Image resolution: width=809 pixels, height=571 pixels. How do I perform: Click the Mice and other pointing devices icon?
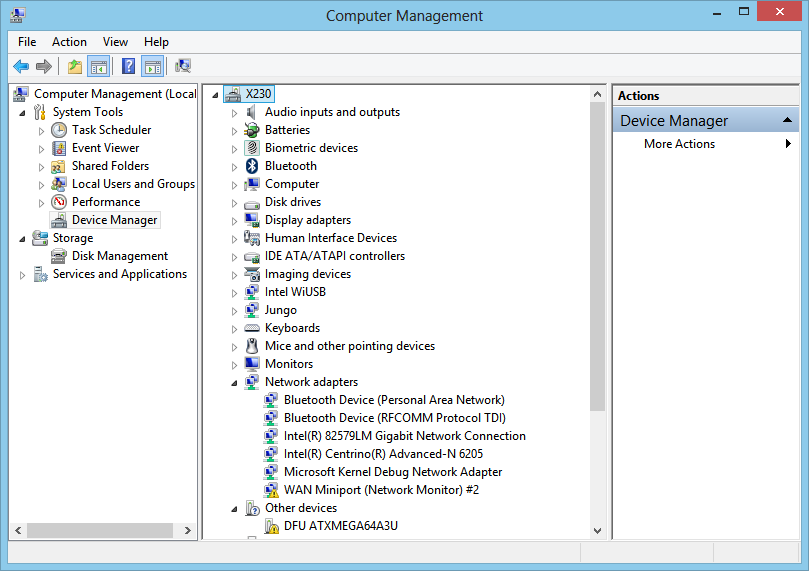252,346
